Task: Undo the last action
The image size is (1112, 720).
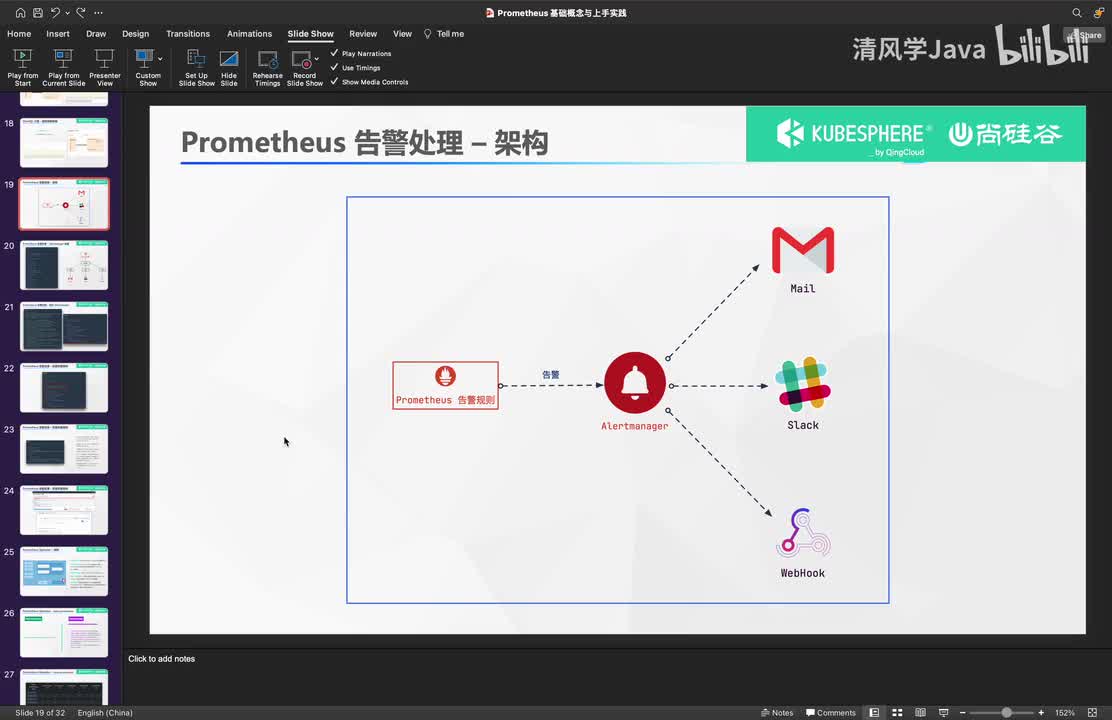Action: (x=55, y=13)
